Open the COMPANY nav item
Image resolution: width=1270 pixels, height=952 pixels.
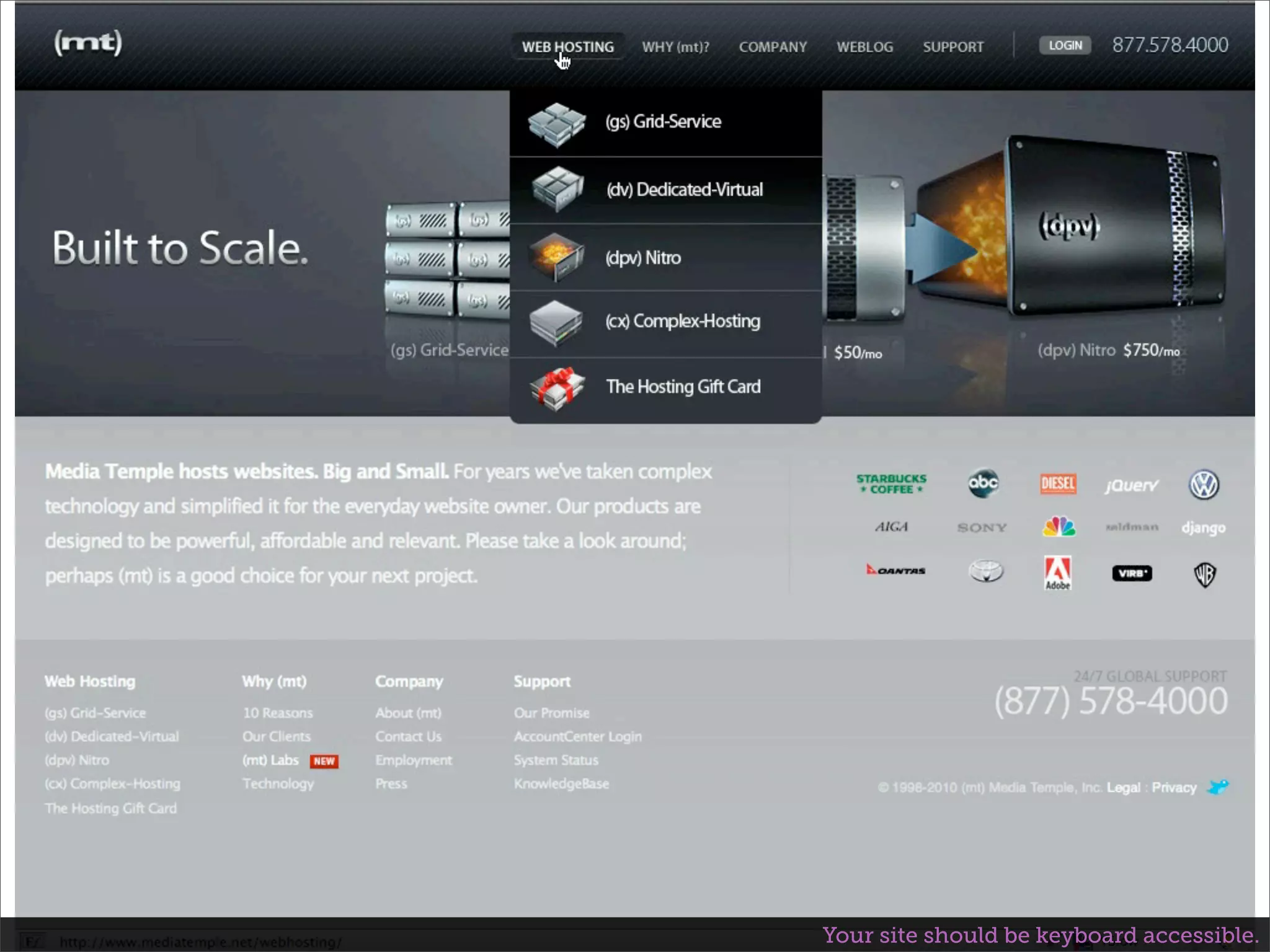(x=773, y=47)
